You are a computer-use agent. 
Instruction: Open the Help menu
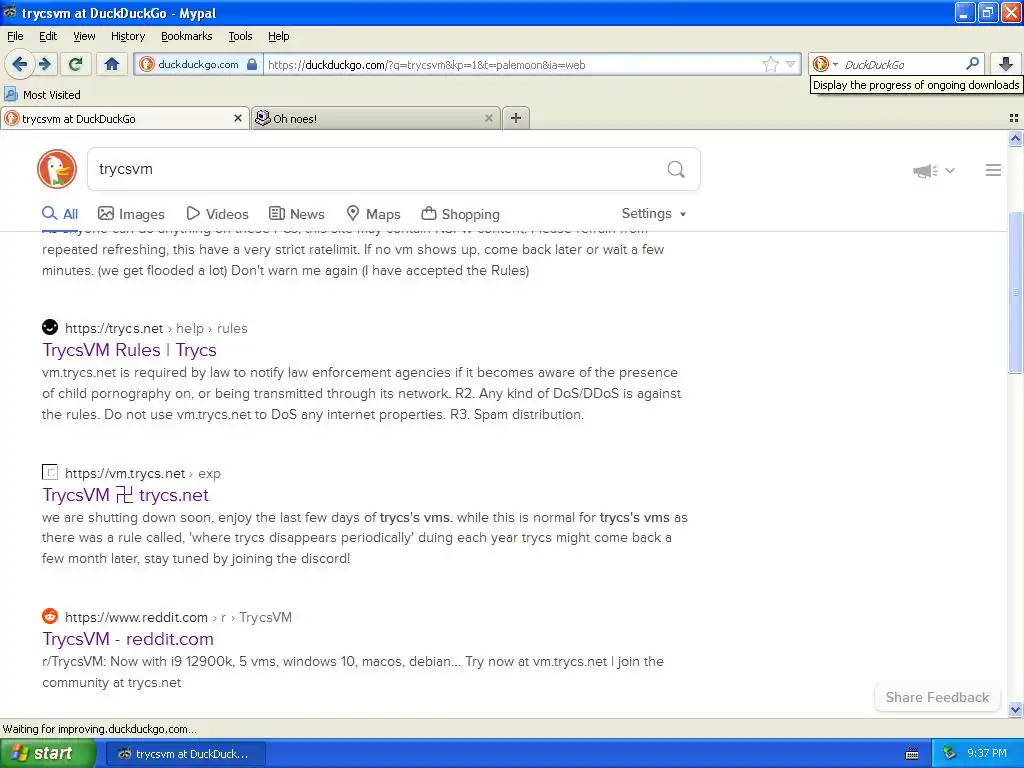click(x=279, y=36)
